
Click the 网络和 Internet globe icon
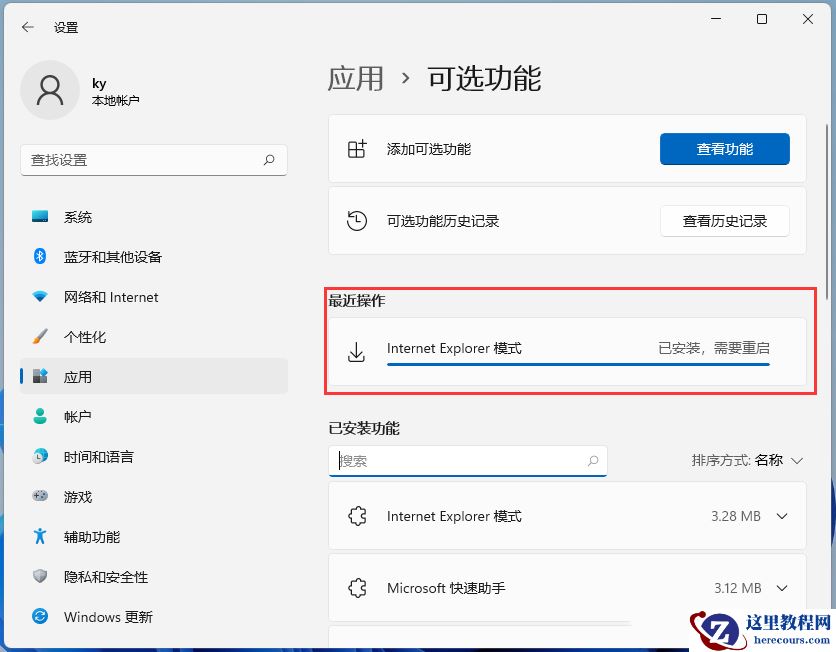[x=40, y=297]
